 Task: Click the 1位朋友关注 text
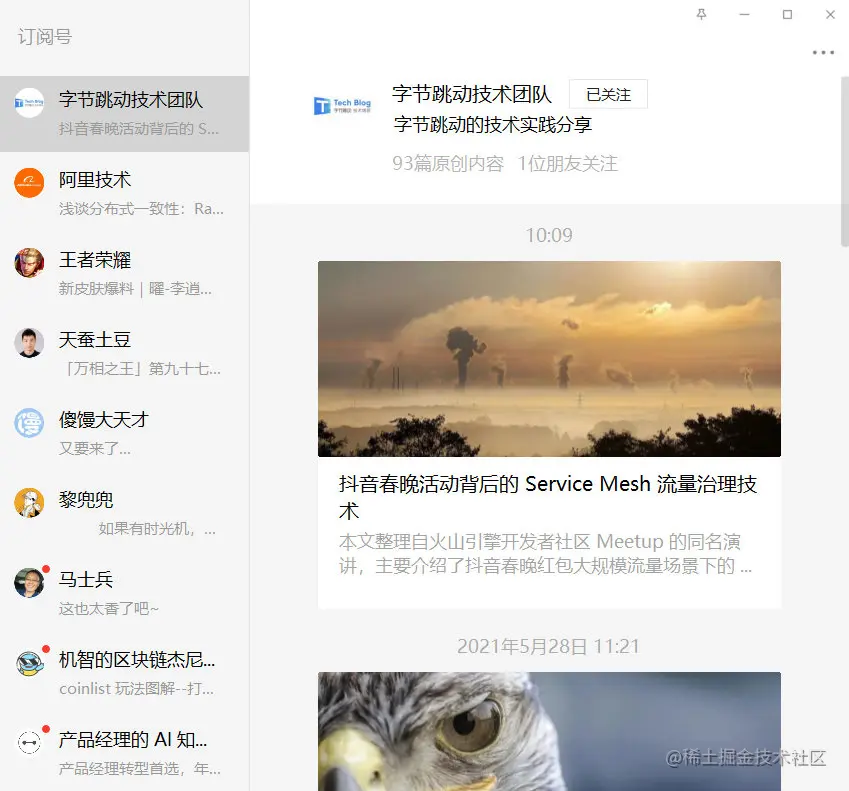pos(567,164)
